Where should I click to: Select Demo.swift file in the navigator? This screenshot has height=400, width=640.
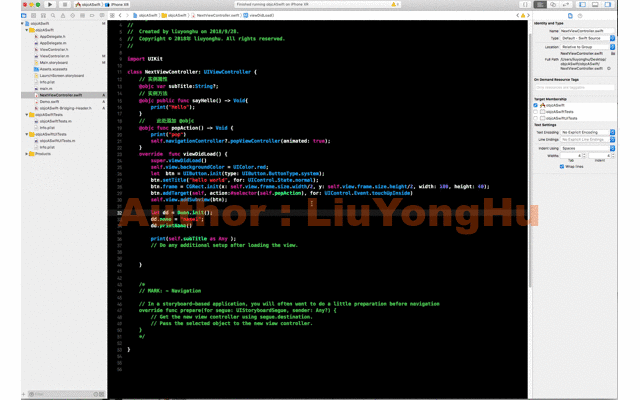pos(49,102)
